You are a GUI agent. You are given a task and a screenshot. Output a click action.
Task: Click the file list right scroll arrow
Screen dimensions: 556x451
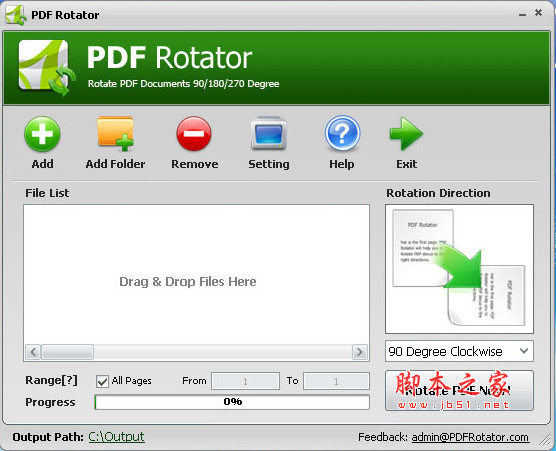pos(360,352)
